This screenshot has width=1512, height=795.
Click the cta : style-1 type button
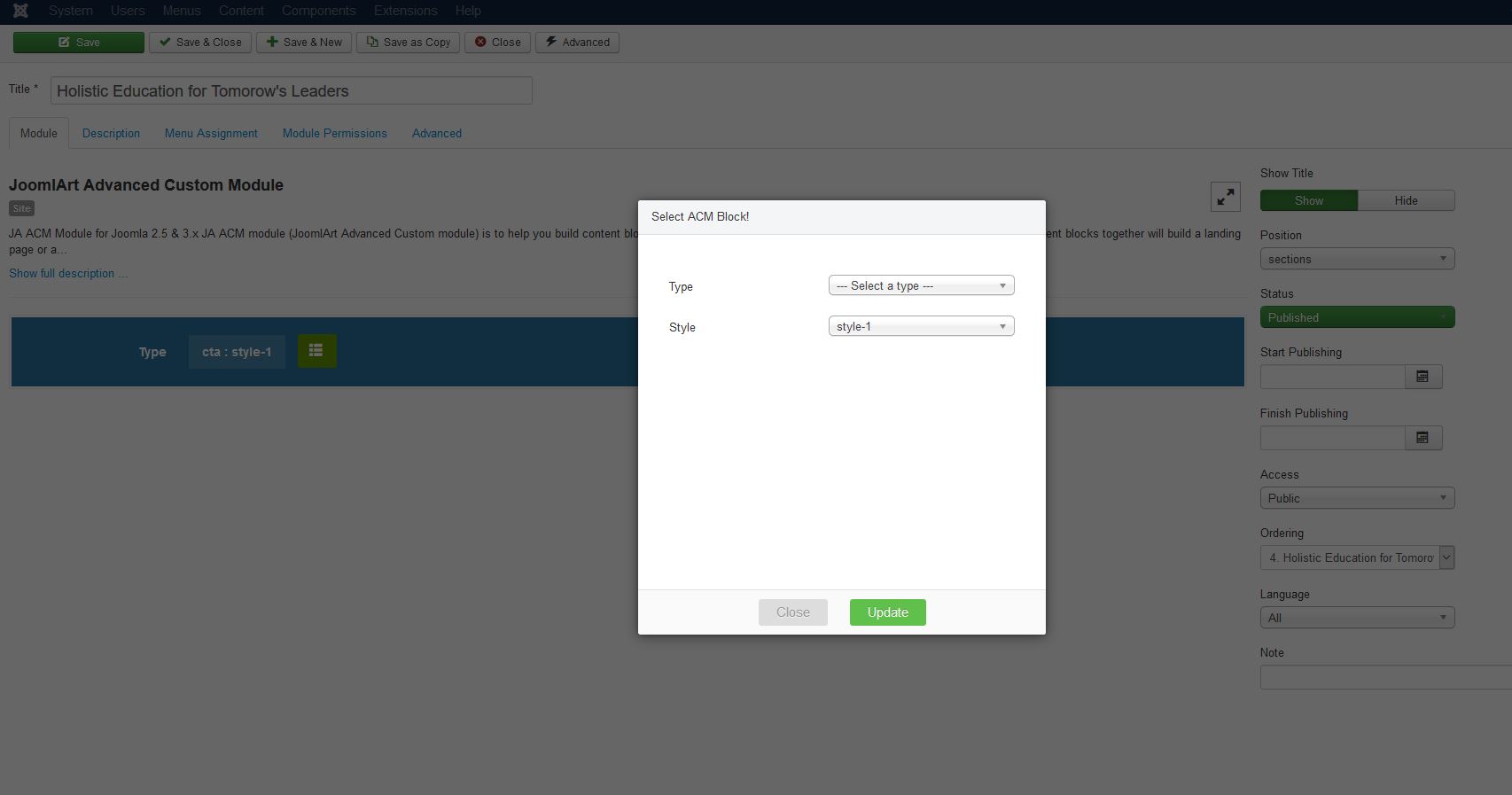pyautogui.click(x=237, y=352)
